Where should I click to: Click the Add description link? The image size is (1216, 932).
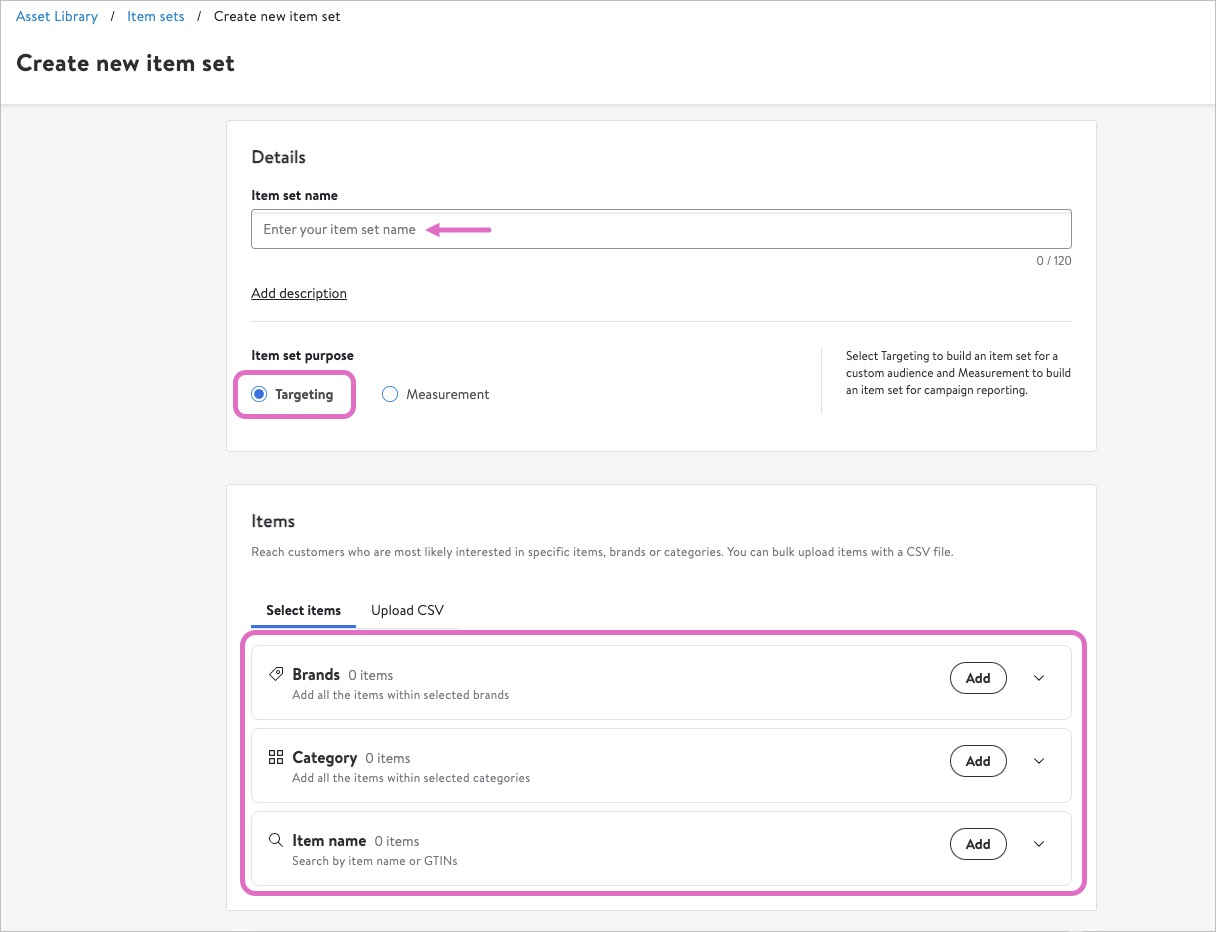pos(299,293)
